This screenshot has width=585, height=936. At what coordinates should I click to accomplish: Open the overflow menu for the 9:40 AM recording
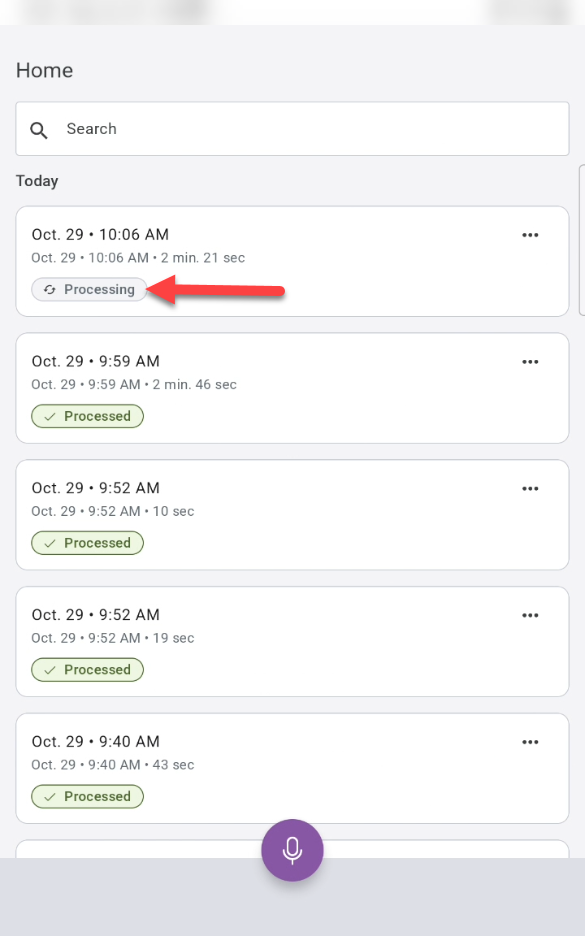tap(530, 742)
